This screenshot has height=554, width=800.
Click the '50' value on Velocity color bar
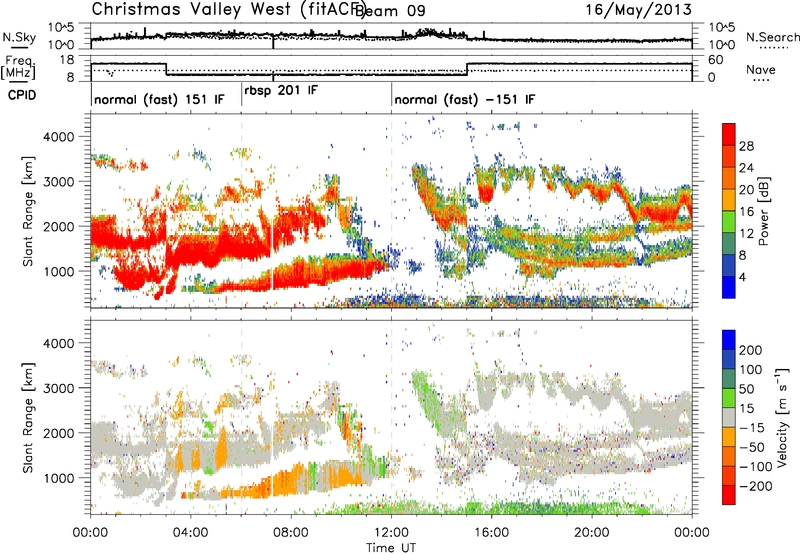pos(747,389)
